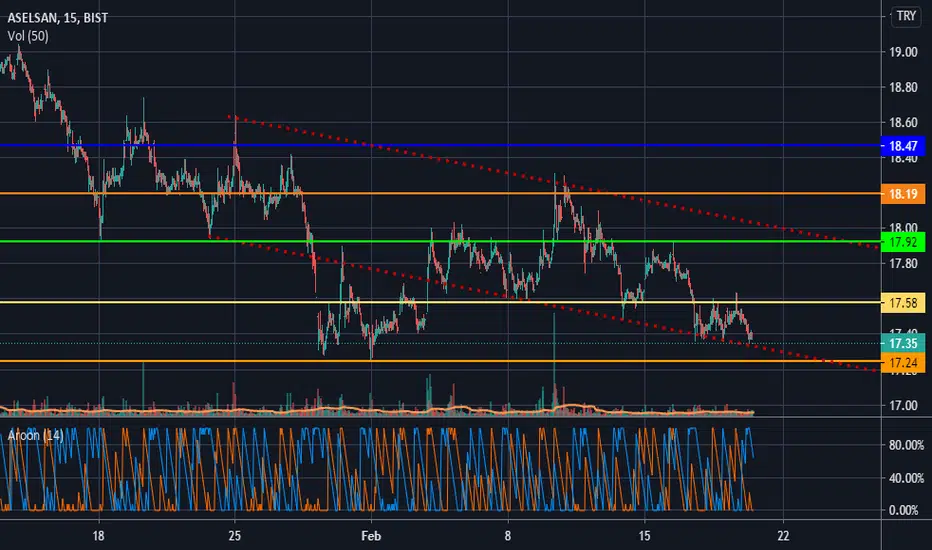The height and width of the screenshot is (550, 932).
Task: Click the 80.00% Aroon scale value
Action: point(906,445)
